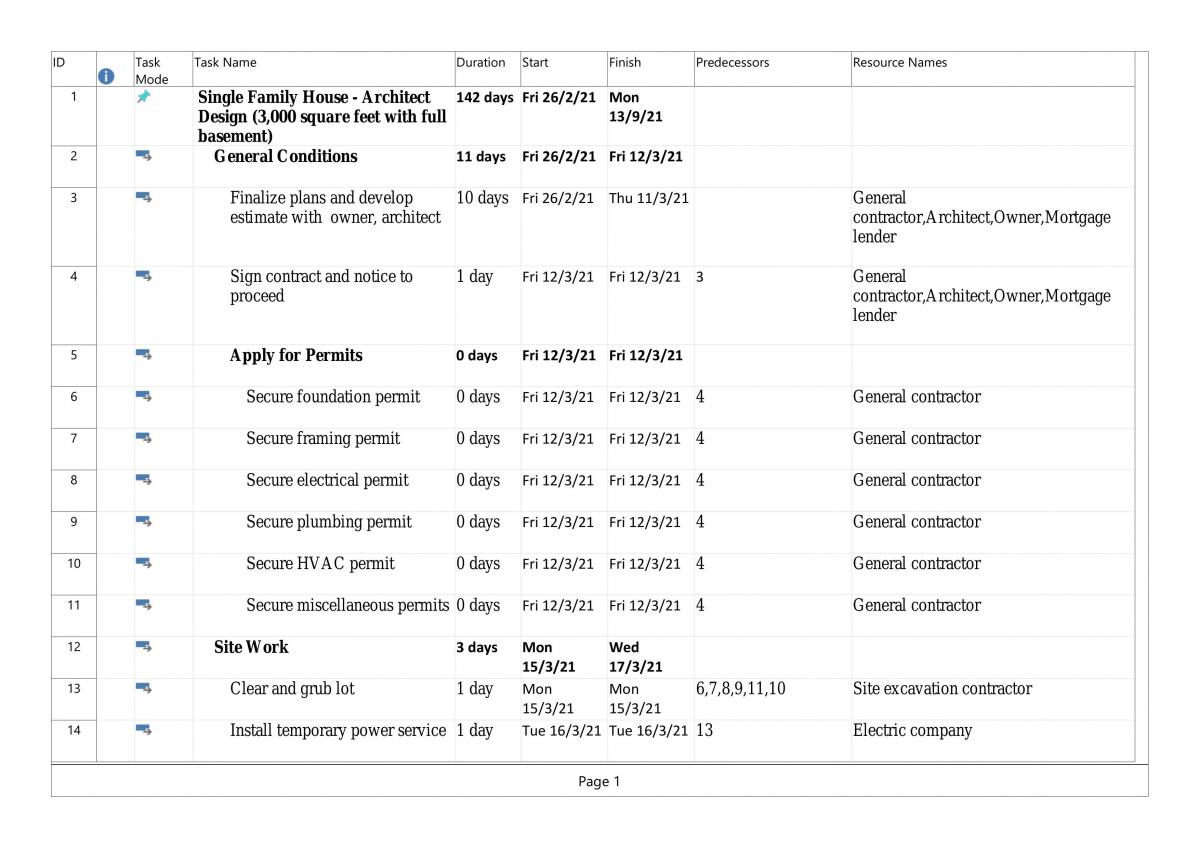This screenshot has height=848, width=1200.
Task: Click 'General contractor' resource for foundation permit
Action: [917, 397]
